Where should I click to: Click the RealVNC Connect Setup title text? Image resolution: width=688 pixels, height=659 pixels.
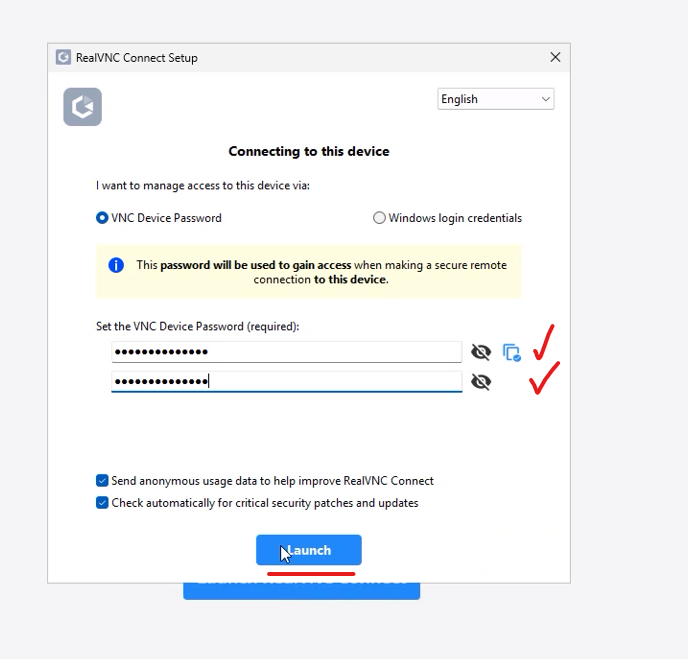136,57
